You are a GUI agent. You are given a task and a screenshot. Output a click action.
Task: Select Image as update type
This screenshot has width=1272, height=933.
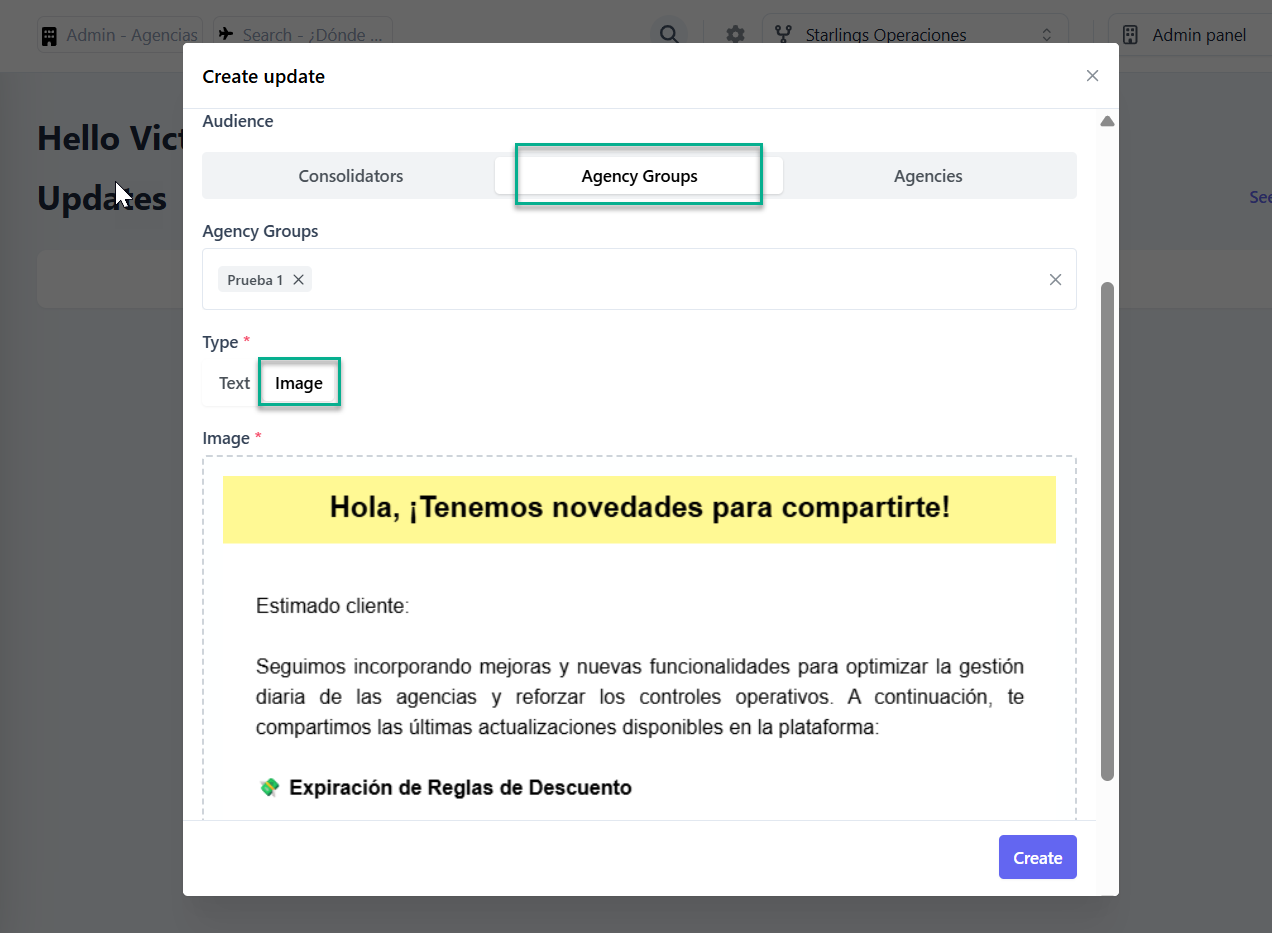pos(299,383)
